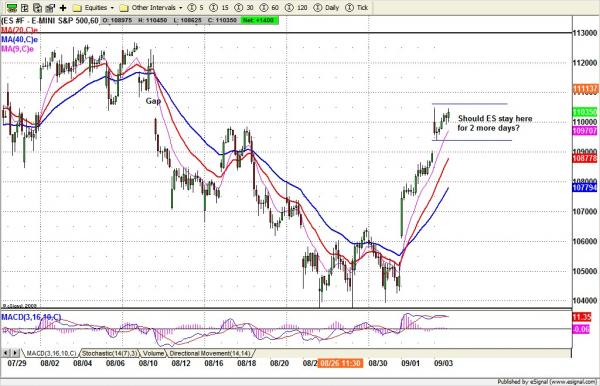Image resolution: width=600 pixels, height=386 pixels.
Task: Open the MACD(3,16,10,C) study tab
Action: [x=51, y=353]
